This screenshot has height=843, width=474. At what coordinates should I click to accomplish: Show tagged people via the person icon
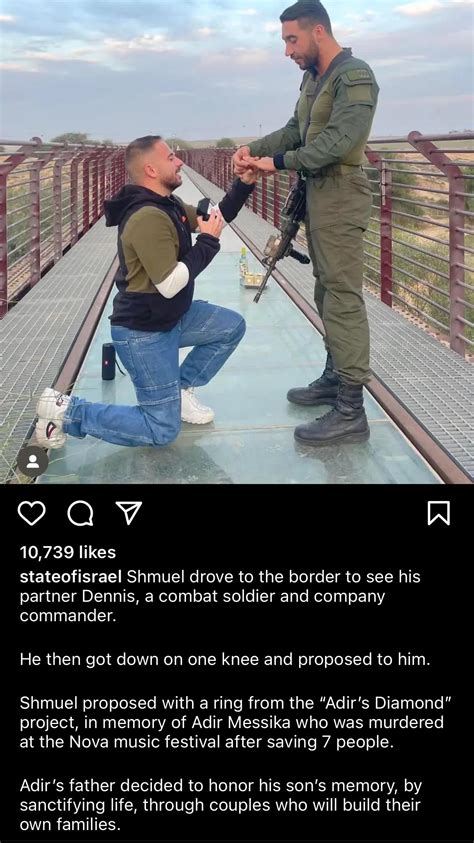click(33, 461)
